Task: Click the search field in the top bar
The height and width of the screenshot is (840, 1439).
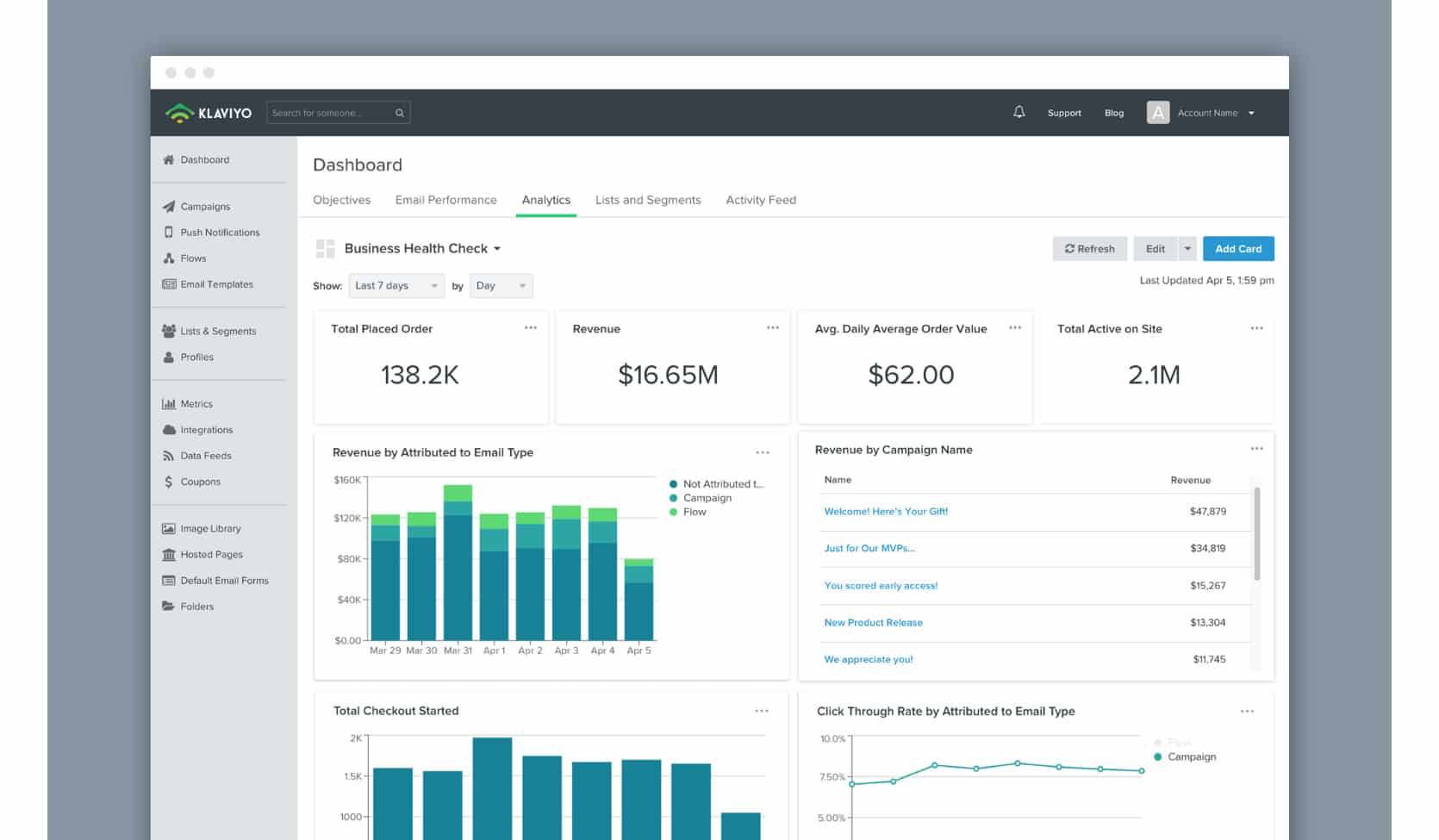Action: (x=336, y=112)
